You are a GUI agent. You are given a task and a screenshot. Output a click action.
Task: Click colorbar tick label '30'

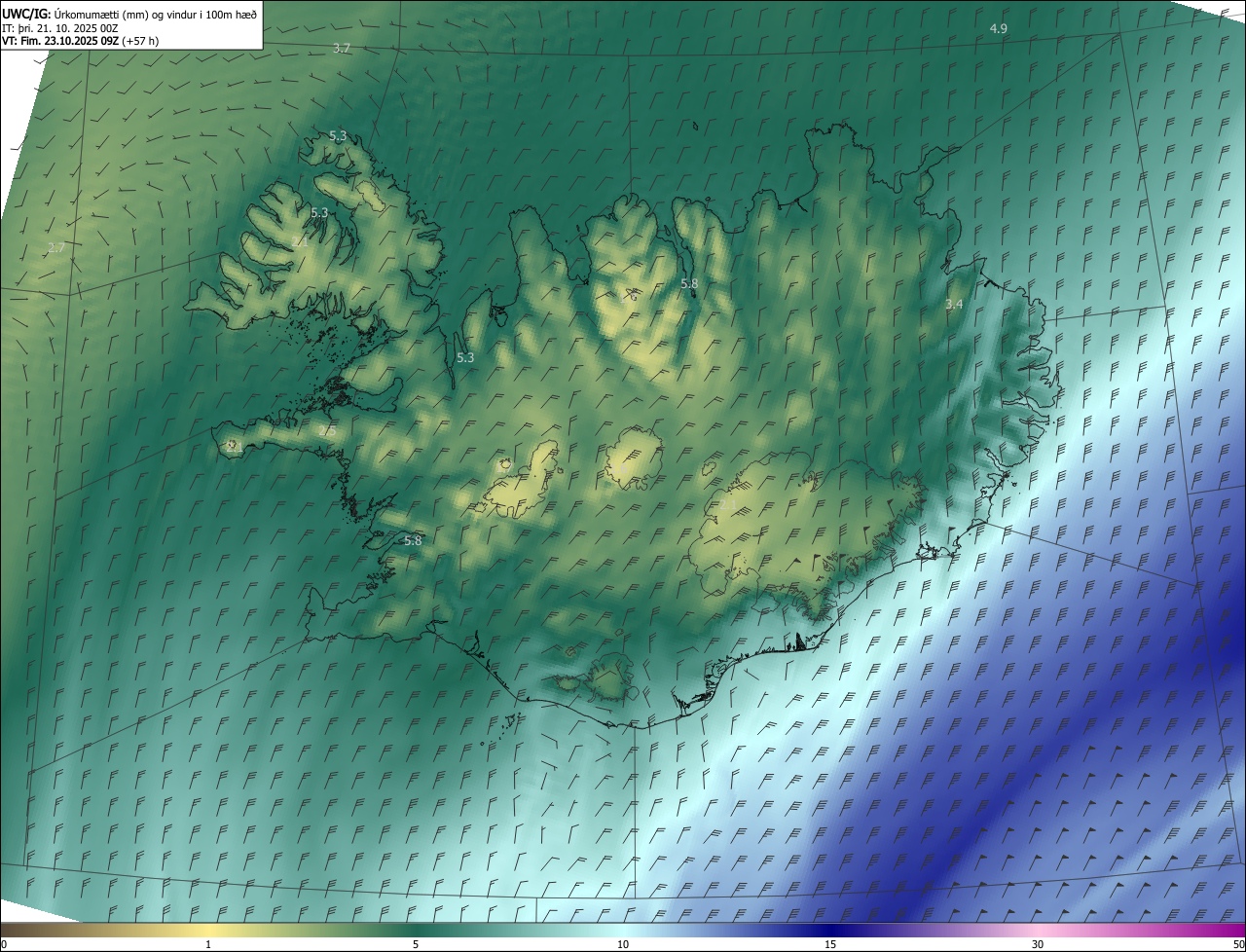pyautogui.click(x=1038, y=944)
